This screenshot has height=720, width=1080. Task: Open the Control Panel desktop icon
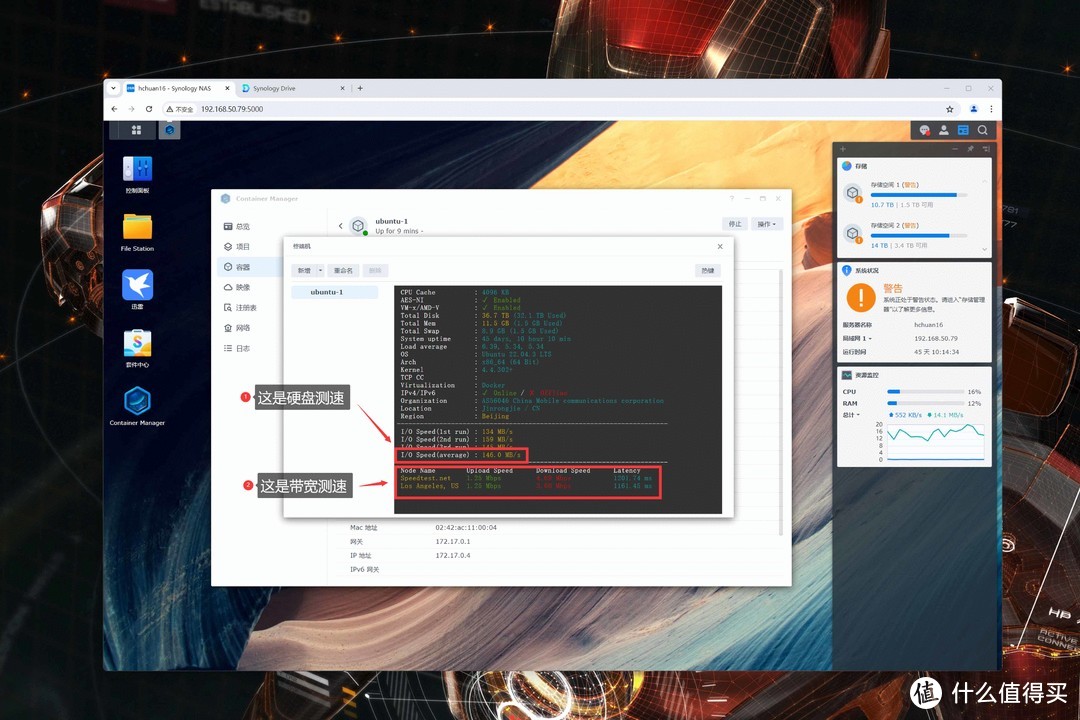click(137, 171)
